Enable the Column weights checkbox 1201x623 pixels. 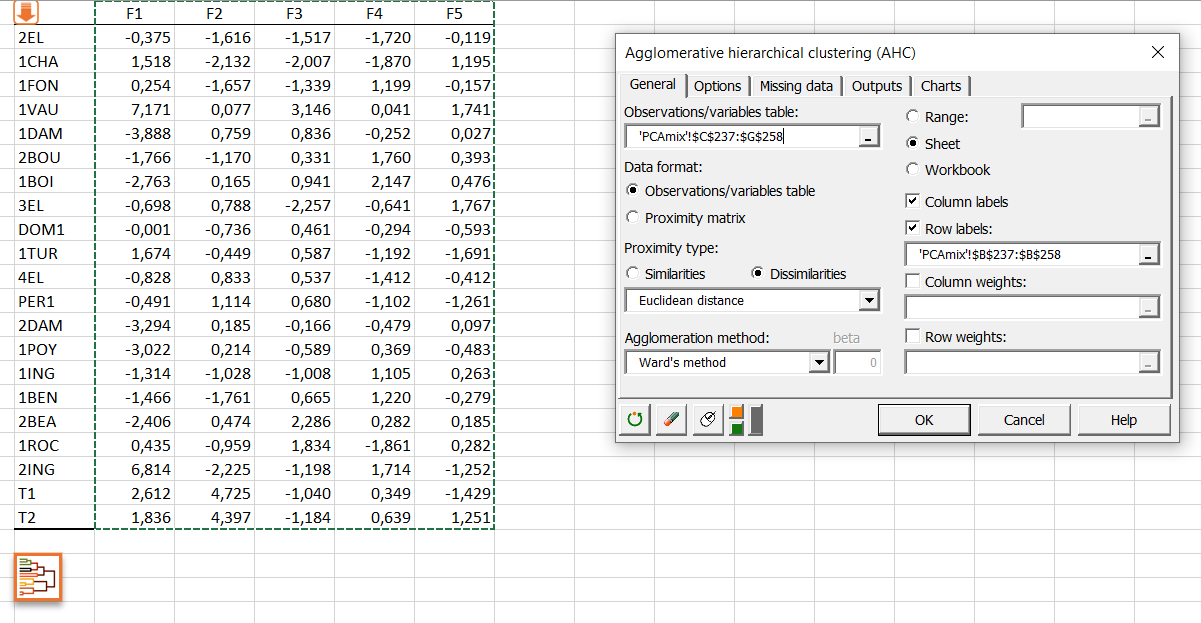click(x=912, y=282)
